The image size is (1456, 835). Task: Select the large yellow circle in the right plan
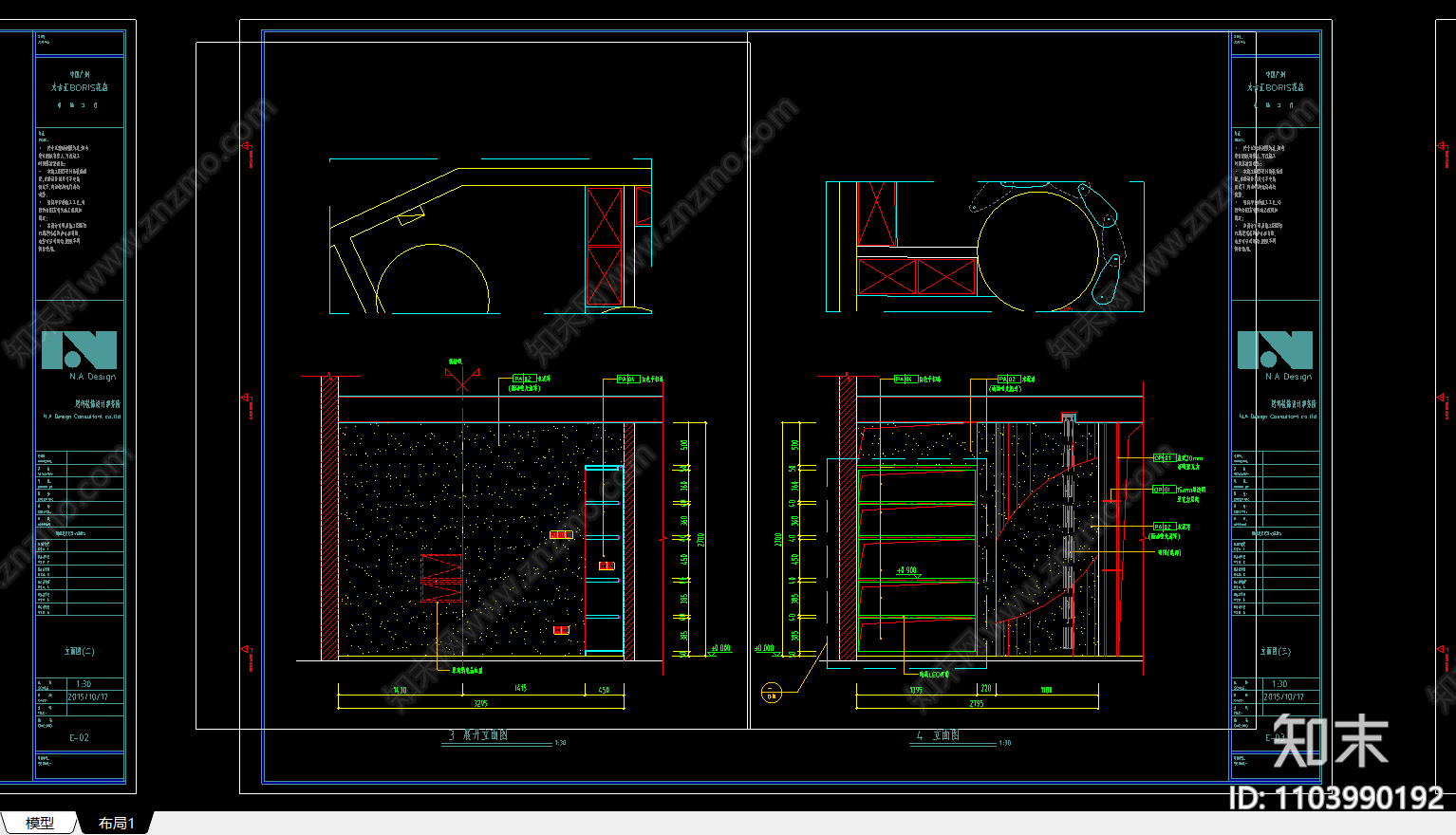pos(1038,250)
